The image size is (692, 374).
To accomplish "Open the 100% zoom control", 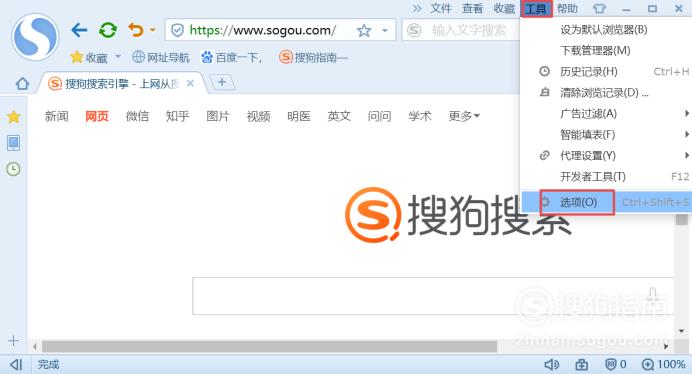I will pyautogui.click(x=663, y=364).
